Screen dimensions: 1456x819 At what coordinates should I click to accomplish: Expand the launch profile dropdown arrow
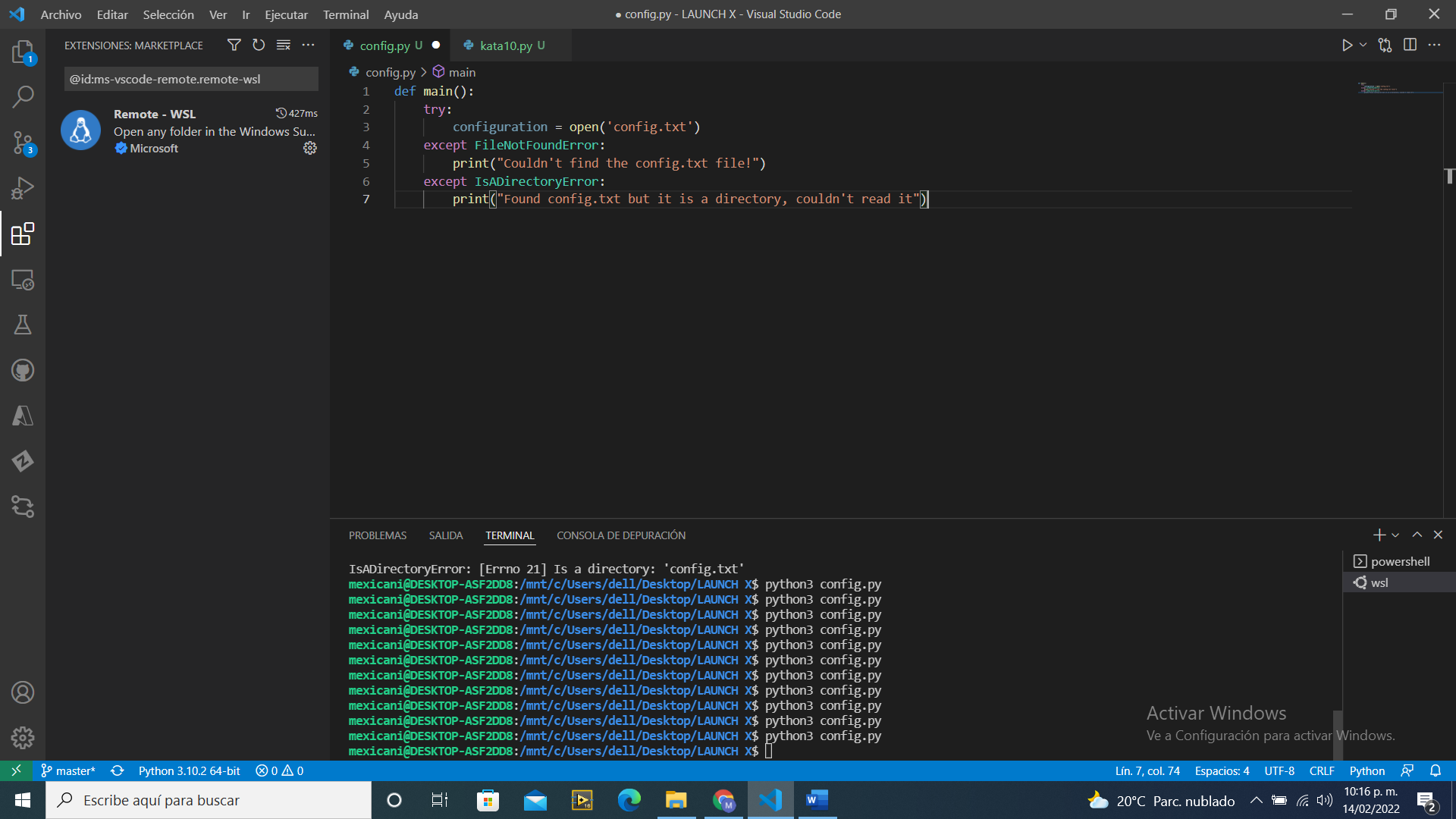(1395, 535)
